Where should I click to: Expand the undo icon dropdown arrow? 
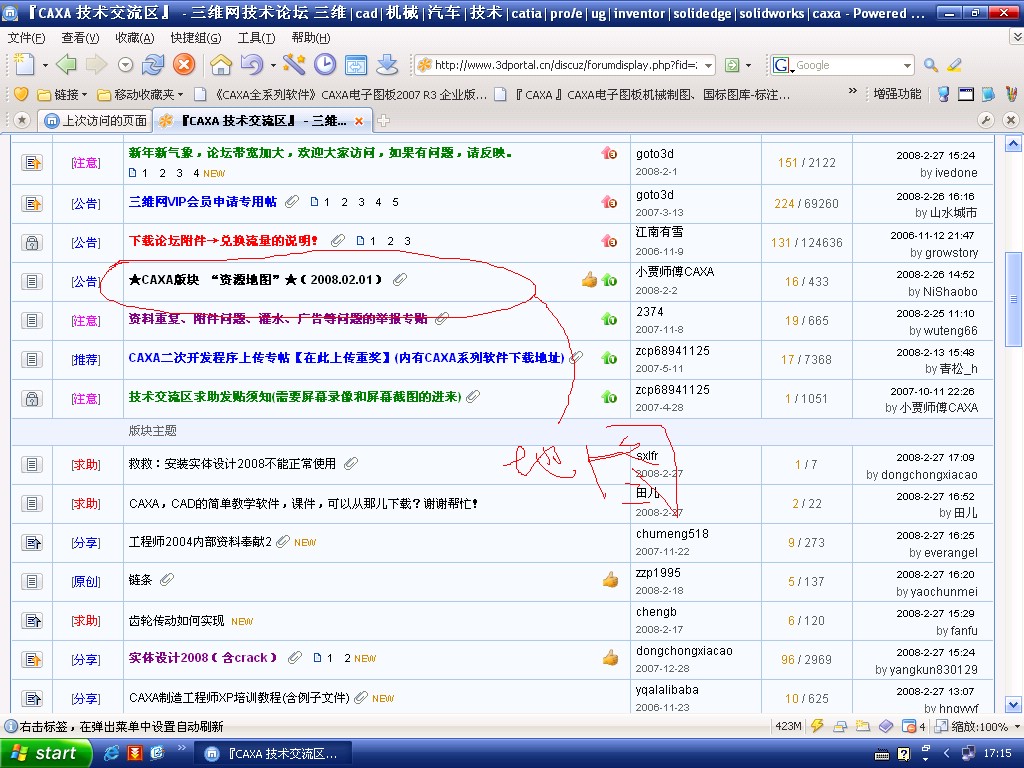point(273,65)
